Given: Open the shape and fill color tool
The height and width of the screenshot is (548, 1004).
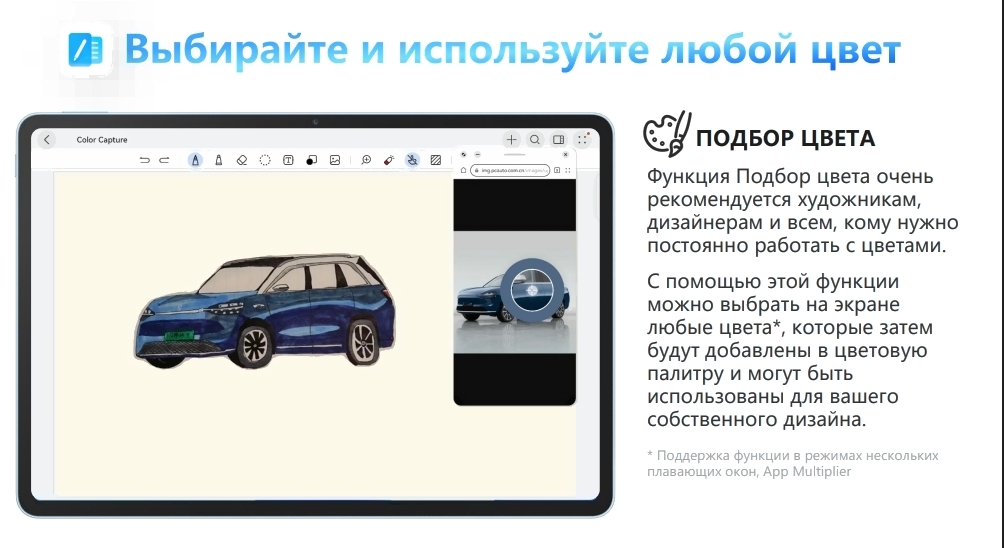Looking at the screenshot, I should coord(311,160).
